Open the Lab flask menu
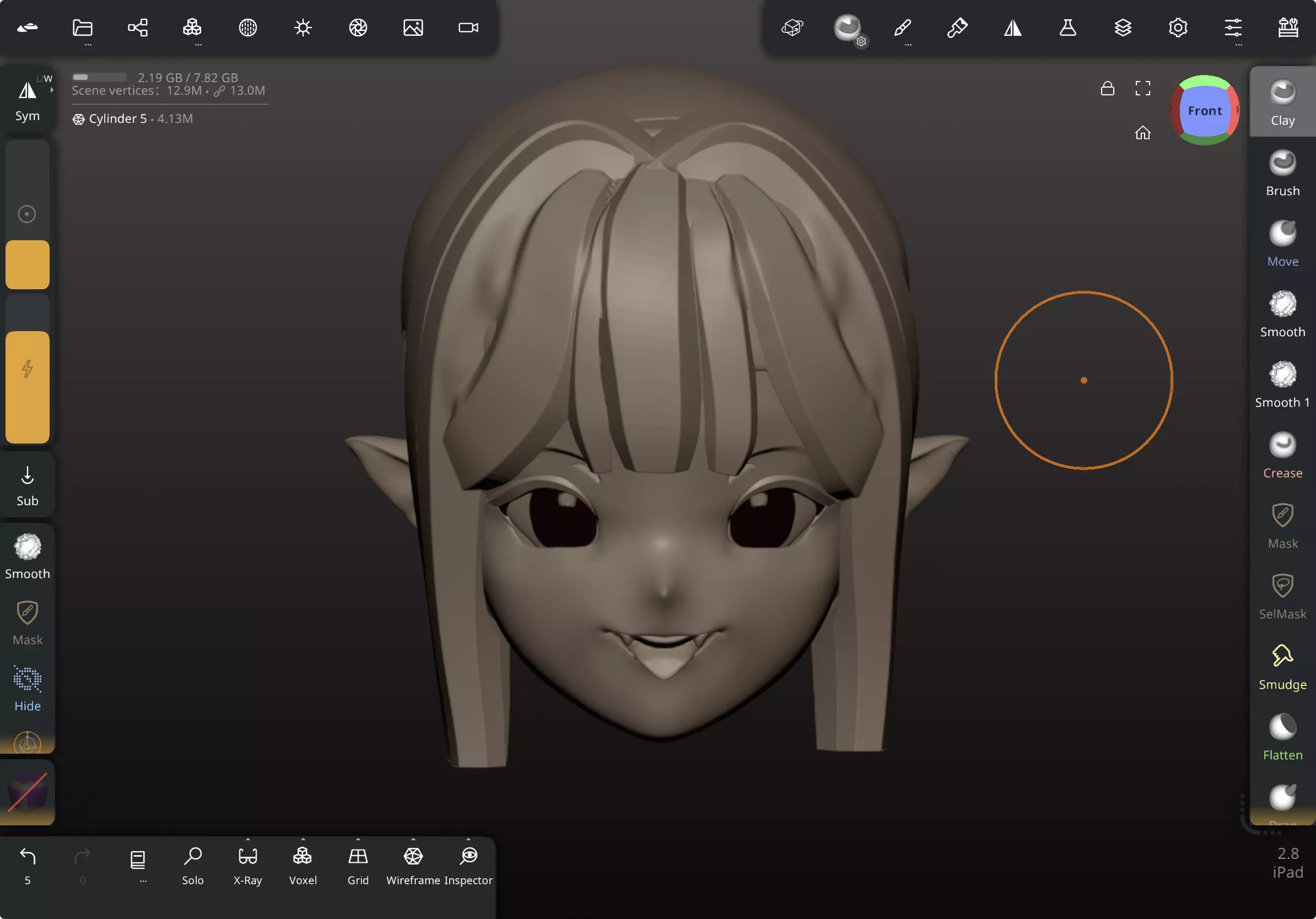 [1067, 28]
